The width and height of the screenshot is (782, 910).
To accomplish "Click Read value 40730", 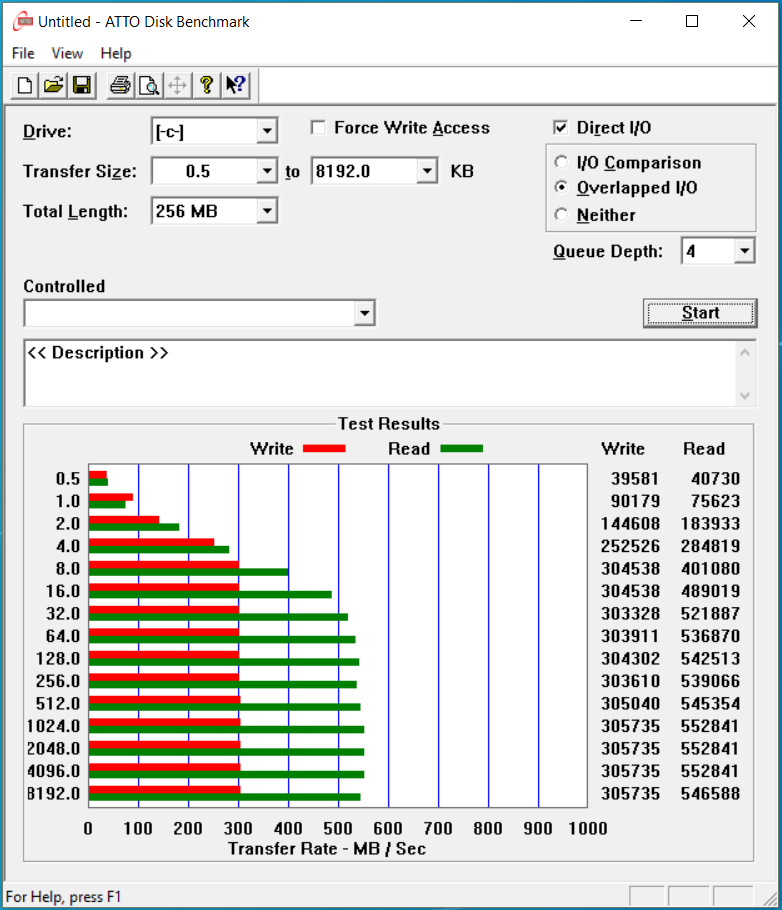I will pyautogui.click(x=715, y=479).
